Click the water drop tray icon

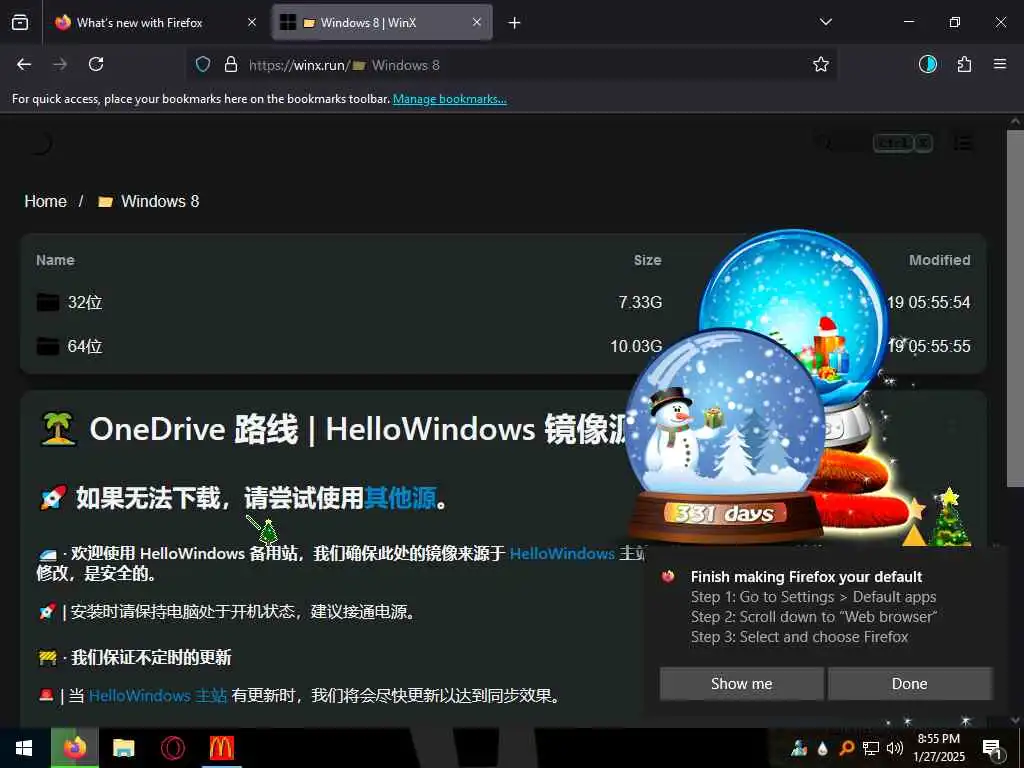click(x=823, y=748)
